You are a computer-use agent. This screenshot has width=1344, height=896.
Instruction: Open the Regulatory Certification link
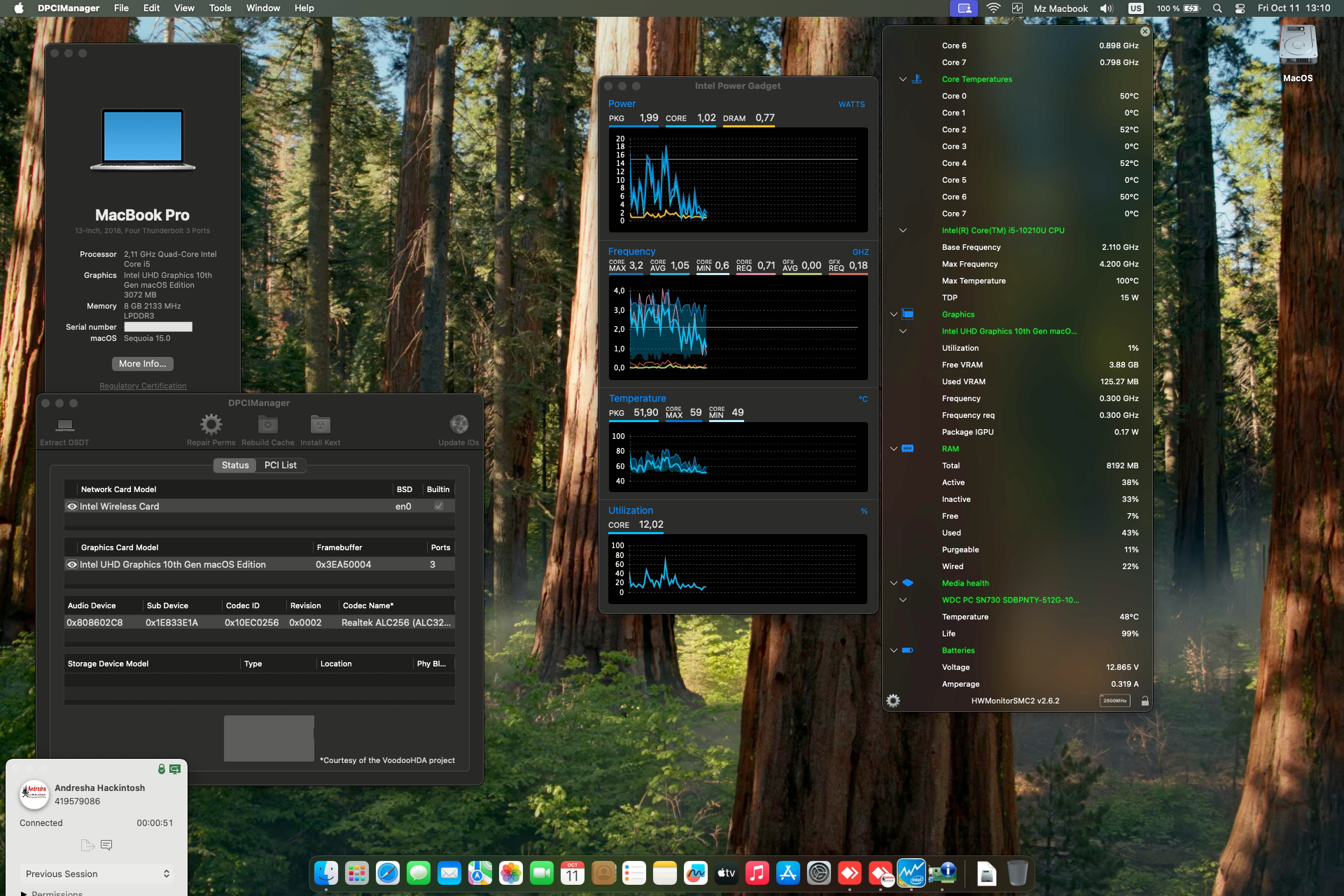[142, 386]
